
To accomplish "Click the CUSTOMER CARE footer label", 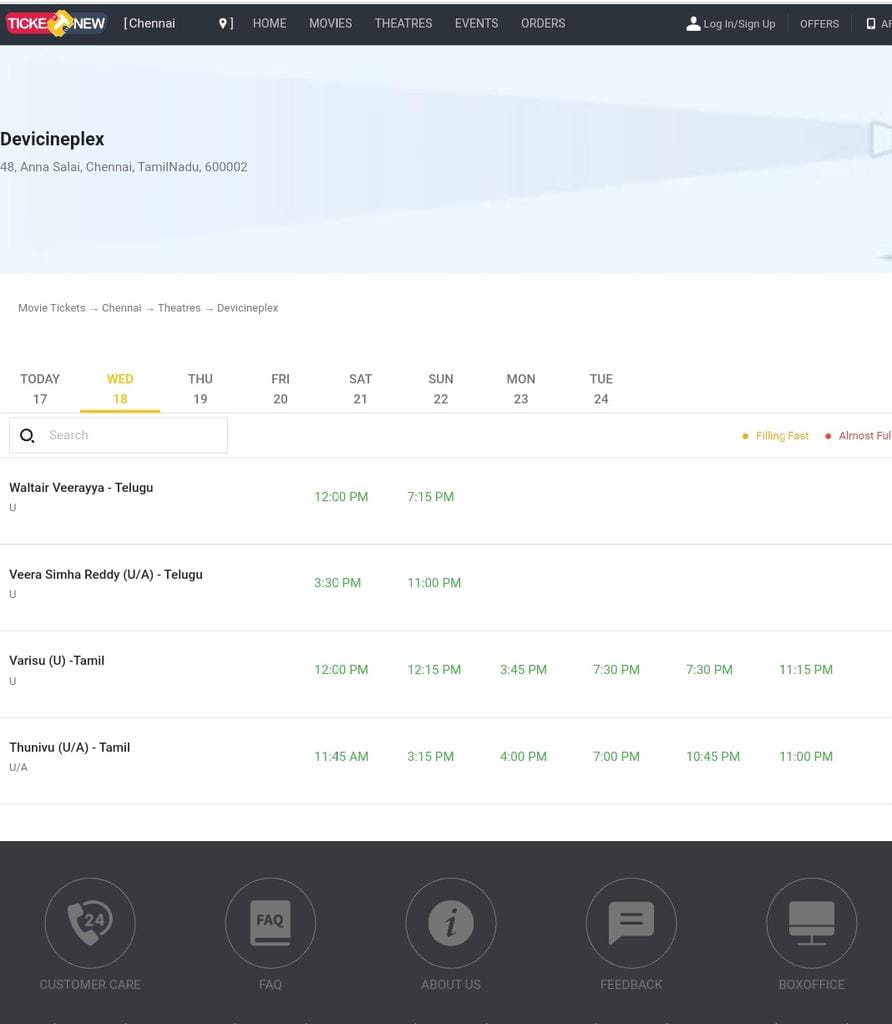I will tap(90, 985).
